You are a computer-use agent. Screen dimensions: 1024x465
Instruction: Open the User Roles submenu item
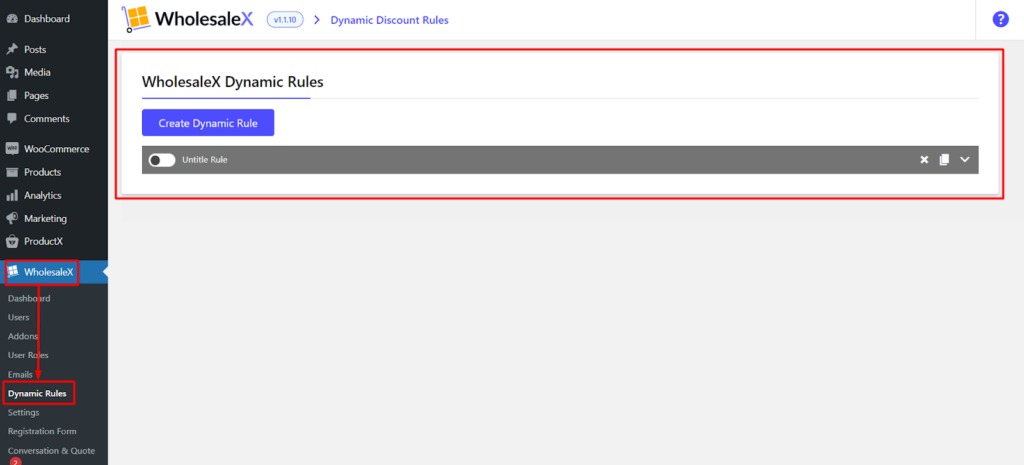[x=28, y=355]
